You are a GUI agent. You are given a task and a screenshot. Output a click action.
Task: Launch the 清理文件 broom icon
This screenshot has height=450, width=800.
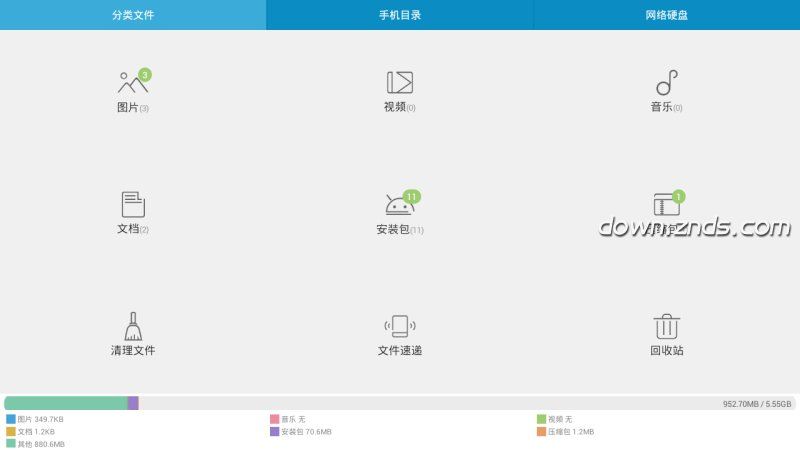click(x=133, y=327)
